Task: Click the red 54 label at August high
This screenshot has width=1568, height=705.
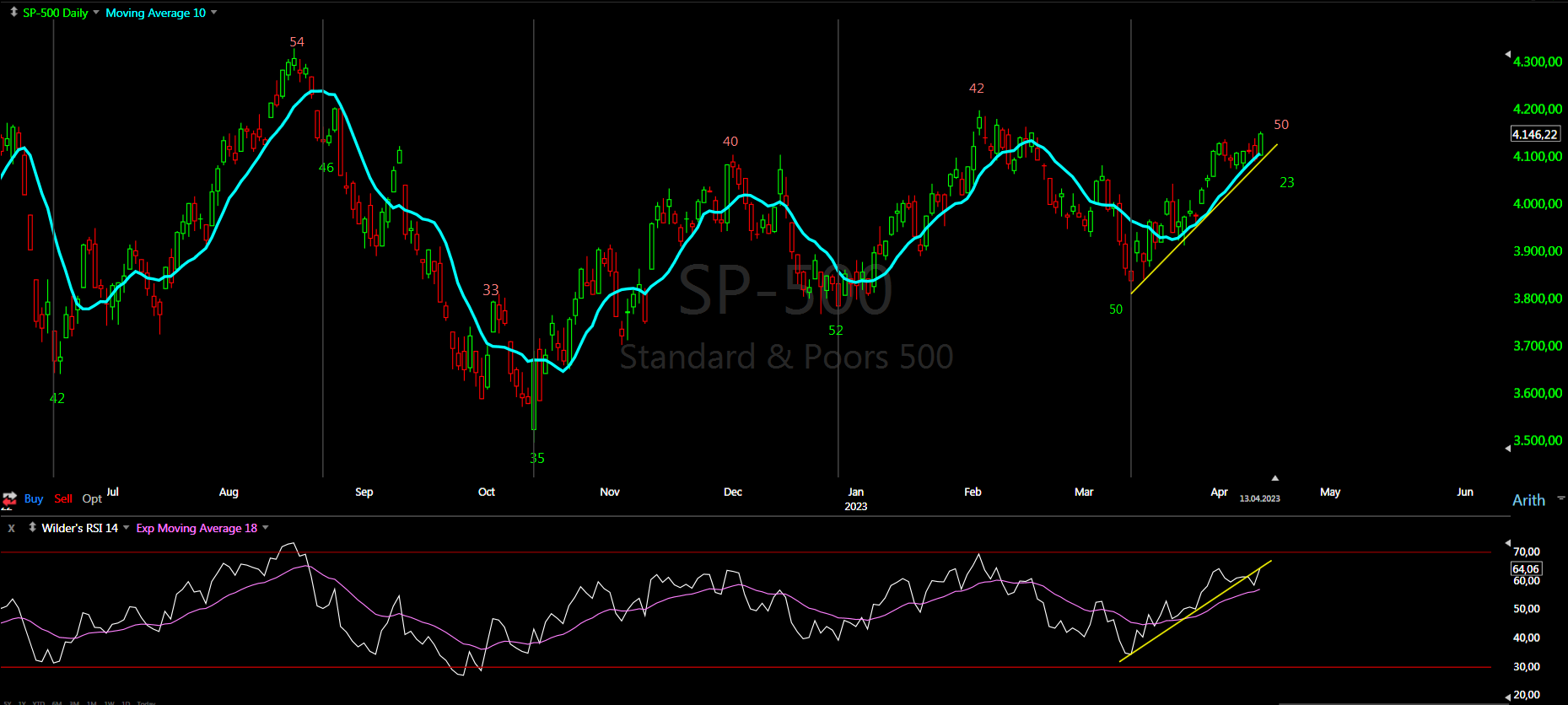Action: point(297,41)
